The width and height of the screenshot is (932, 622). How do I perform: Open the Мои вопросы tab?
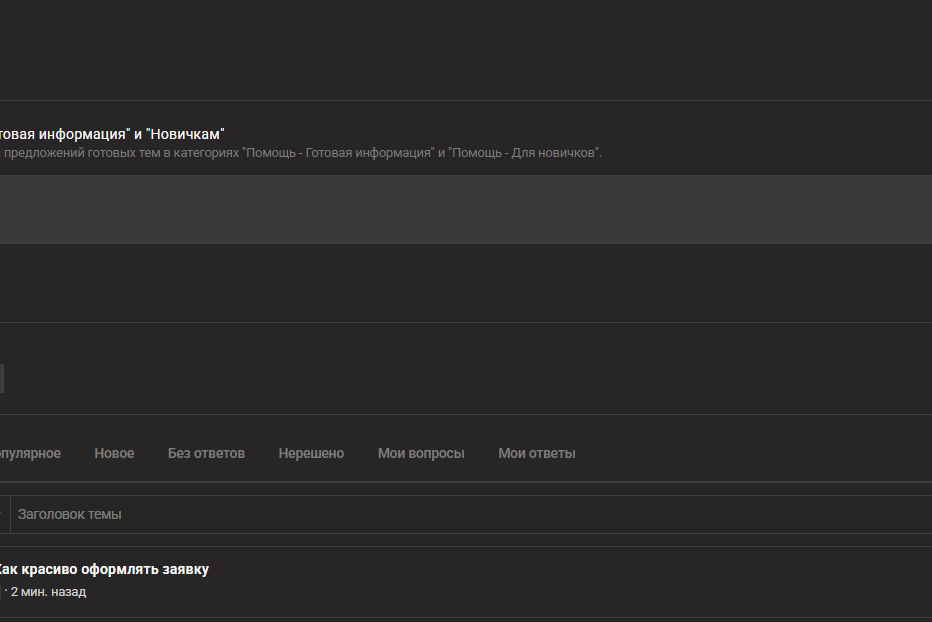pos(421,453)
